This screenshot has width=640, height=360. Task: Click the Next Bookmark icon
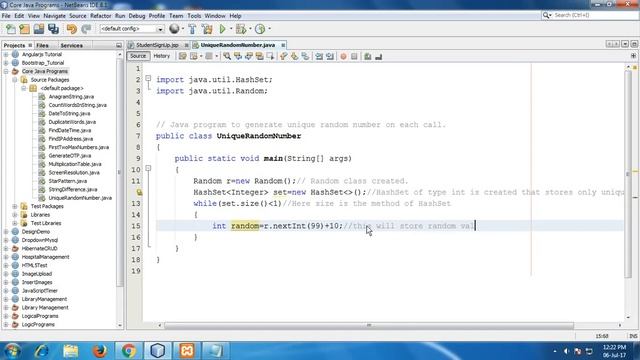[x=294, y=56]
